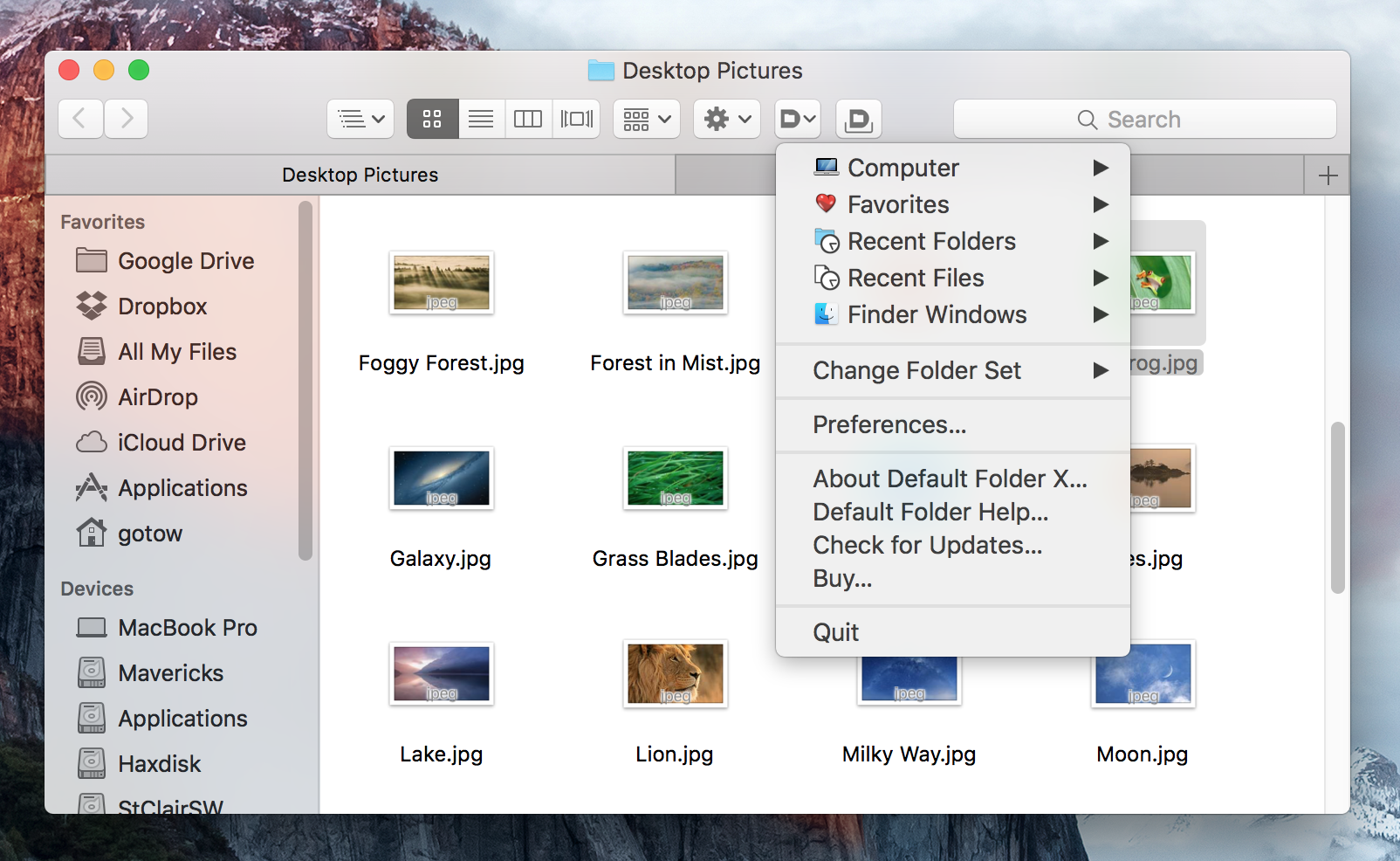Quit Default Folder X from menu

point(953,632)
